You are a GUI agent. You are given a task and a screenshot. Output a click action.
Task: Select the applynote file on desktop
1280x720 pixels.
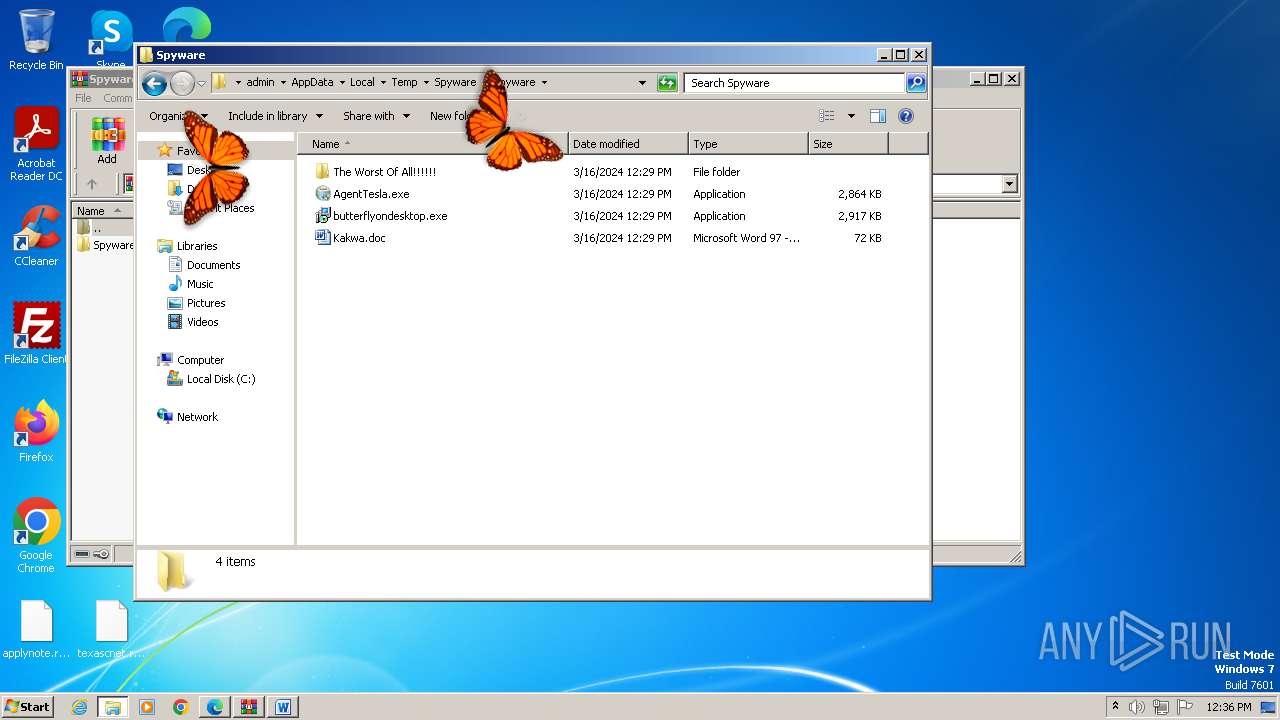click(x=36, y=630)
